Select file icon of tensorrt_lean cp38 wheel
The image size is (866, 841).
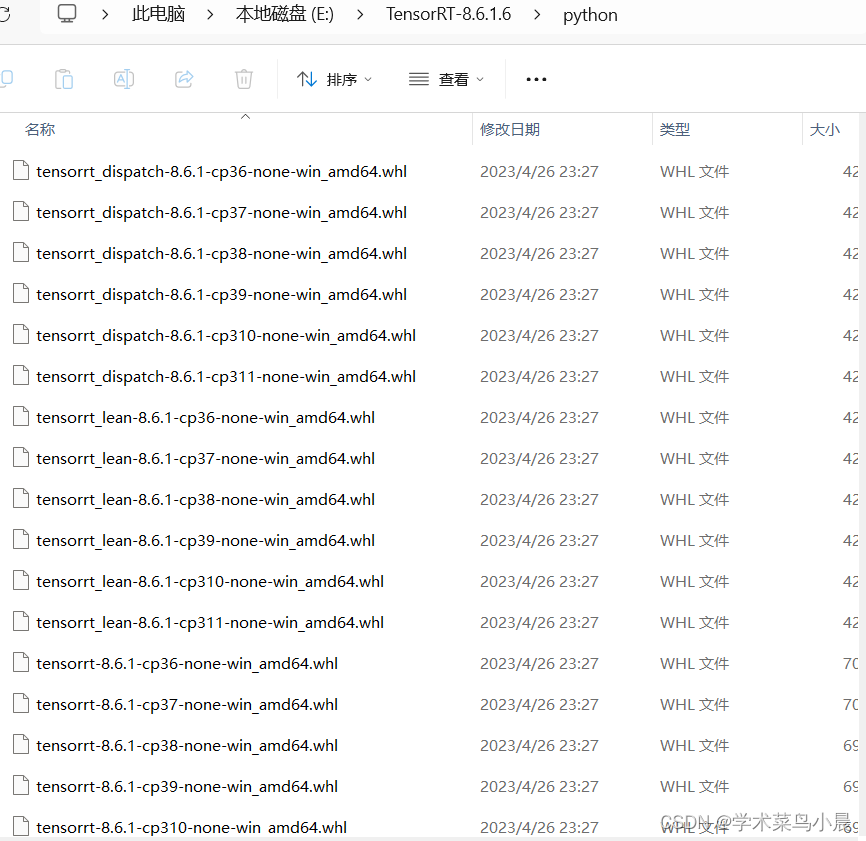pos(21,499)
